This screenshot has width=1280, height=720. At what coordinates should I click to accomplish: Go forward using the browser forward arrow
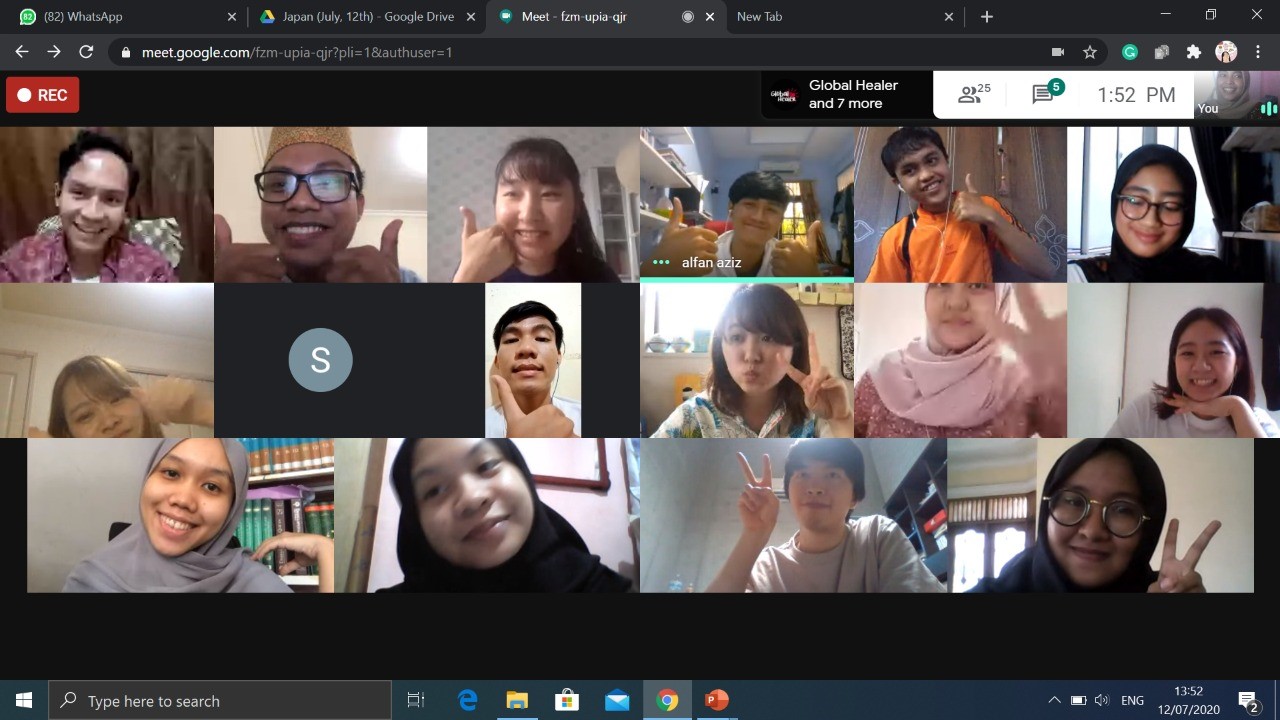(54, 52)
